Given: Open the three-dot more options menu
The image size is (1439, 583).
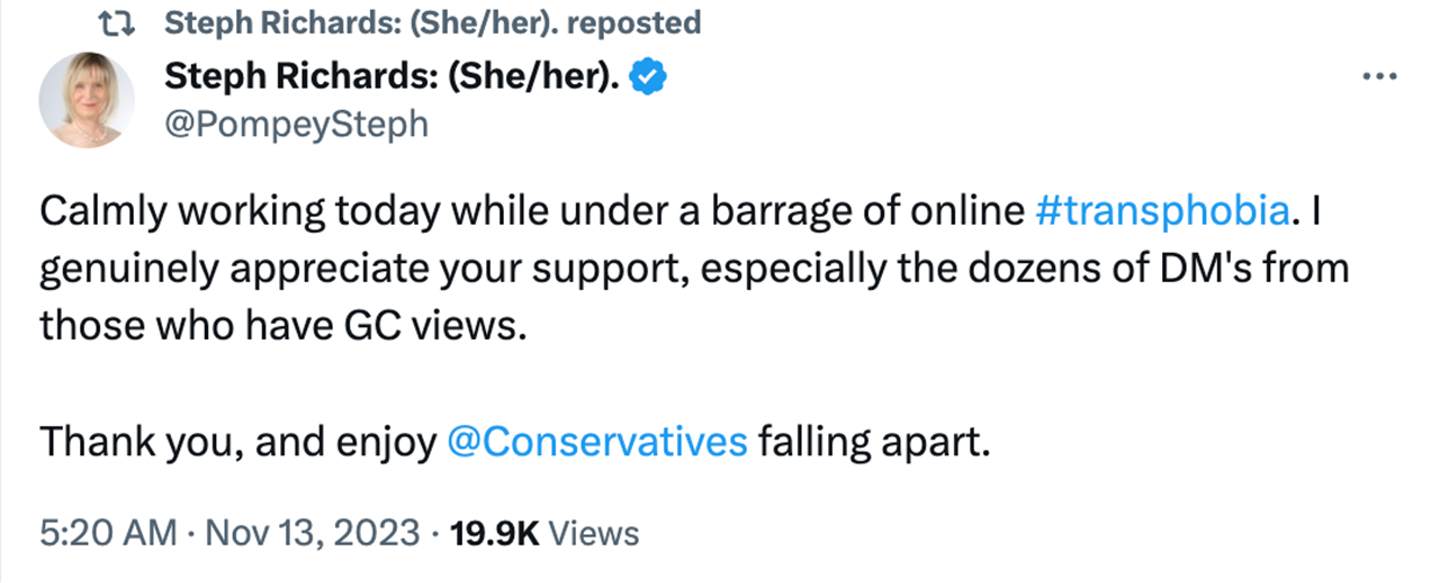Looking at the screenshot, I should [x=1379, y=76].
